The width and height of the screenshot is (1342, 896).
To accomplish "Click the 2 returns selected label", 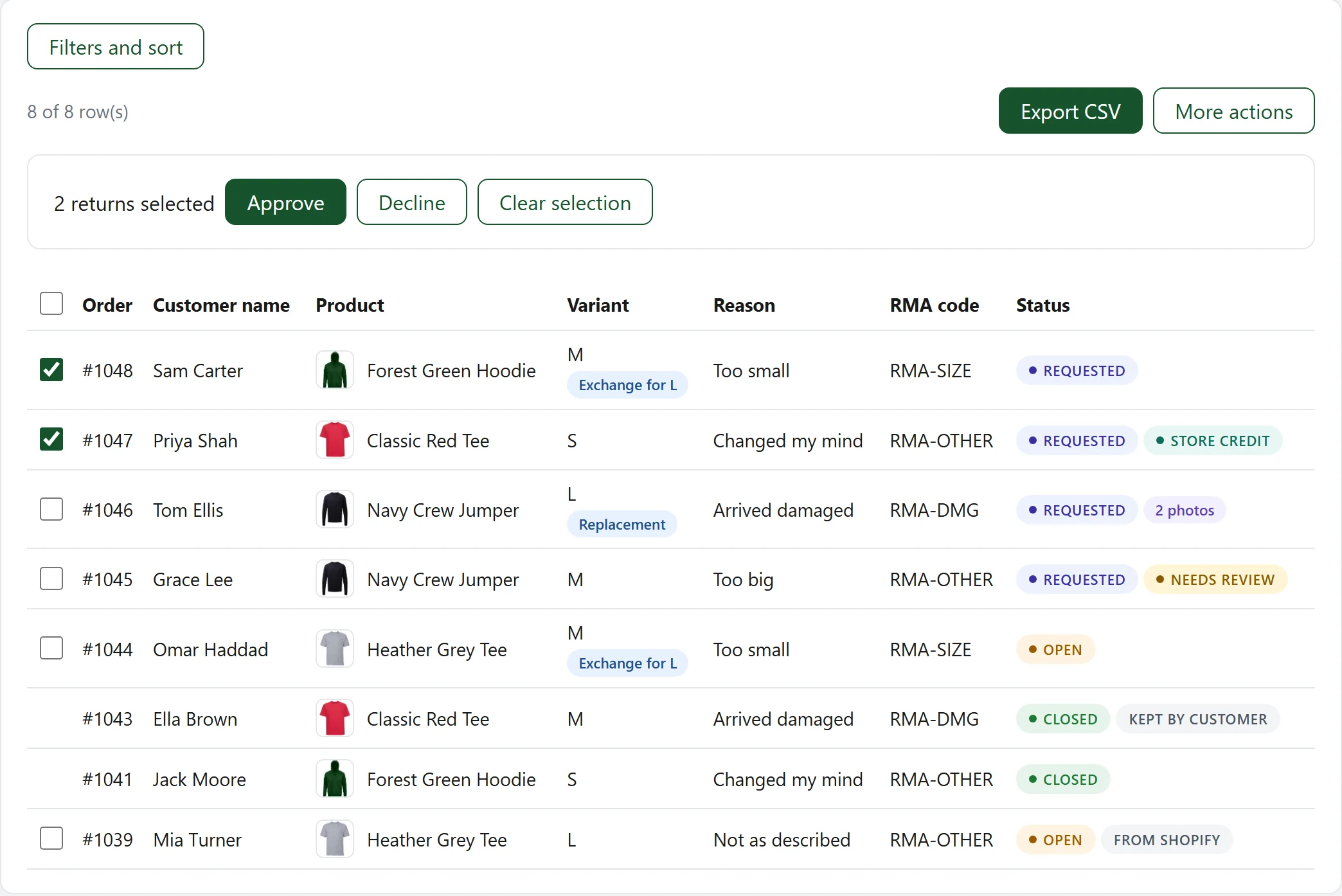I will click(134, 204).
